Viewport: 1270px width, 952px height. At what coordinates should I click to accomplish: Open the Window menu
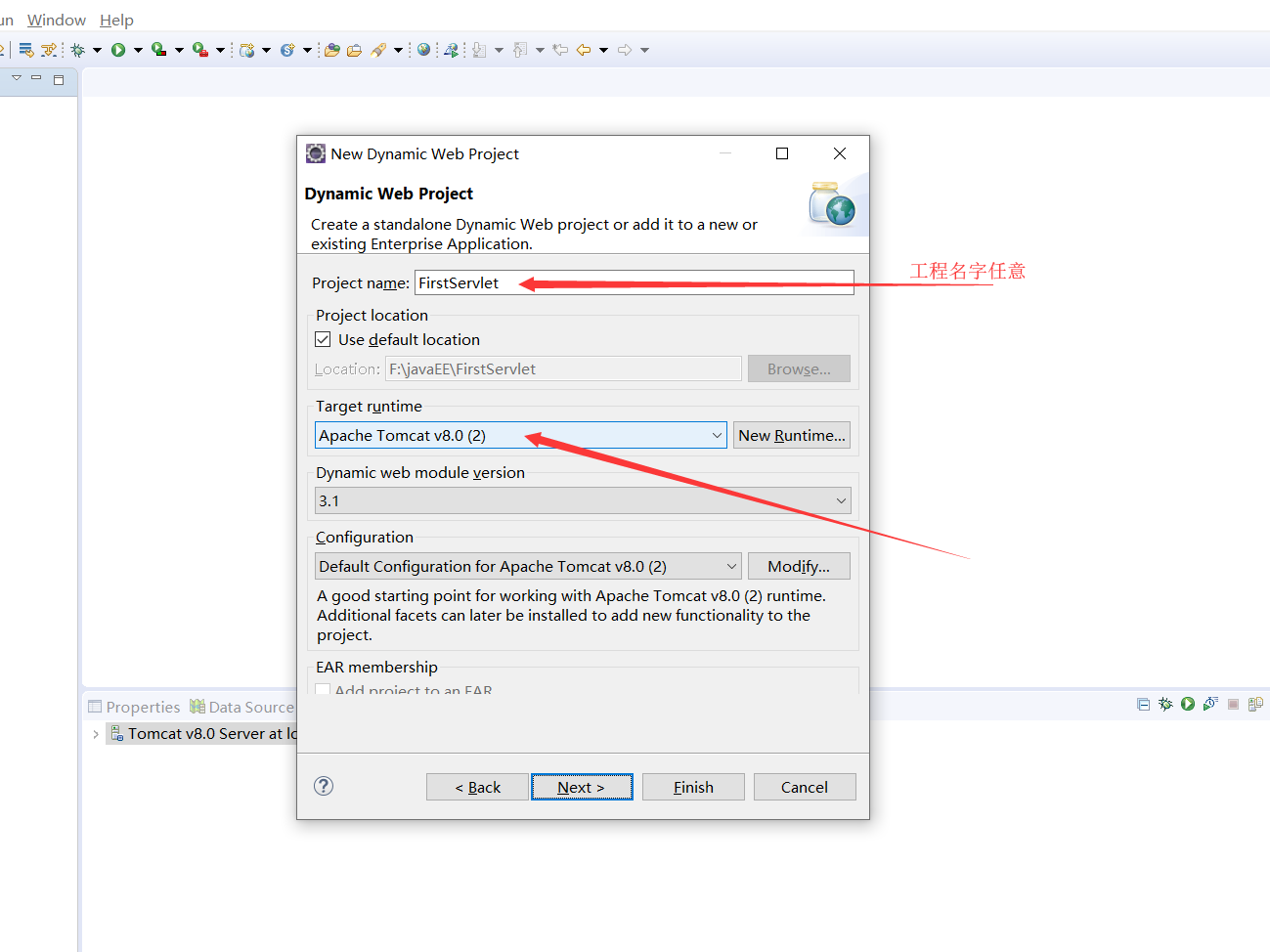coord(57,20)
